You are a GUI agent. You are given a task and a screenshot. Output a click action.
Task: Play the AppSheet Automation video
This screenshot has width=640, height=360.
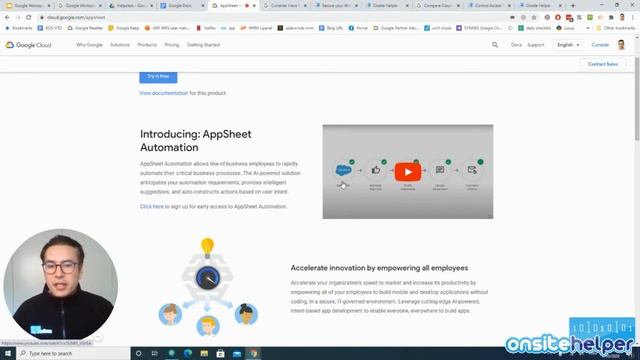click(408, 172)
